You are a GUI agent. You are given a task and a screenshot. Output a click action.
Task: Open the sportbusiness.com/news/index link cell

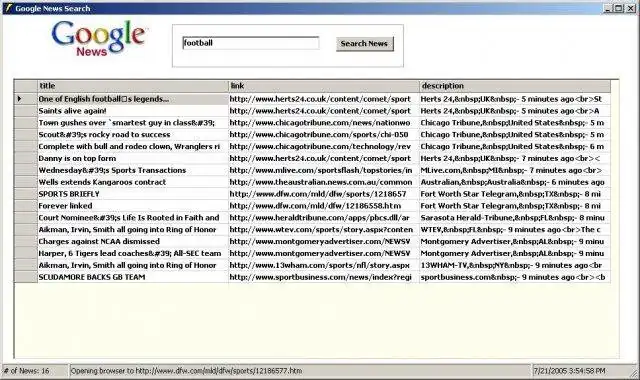(x=324, y=277)
